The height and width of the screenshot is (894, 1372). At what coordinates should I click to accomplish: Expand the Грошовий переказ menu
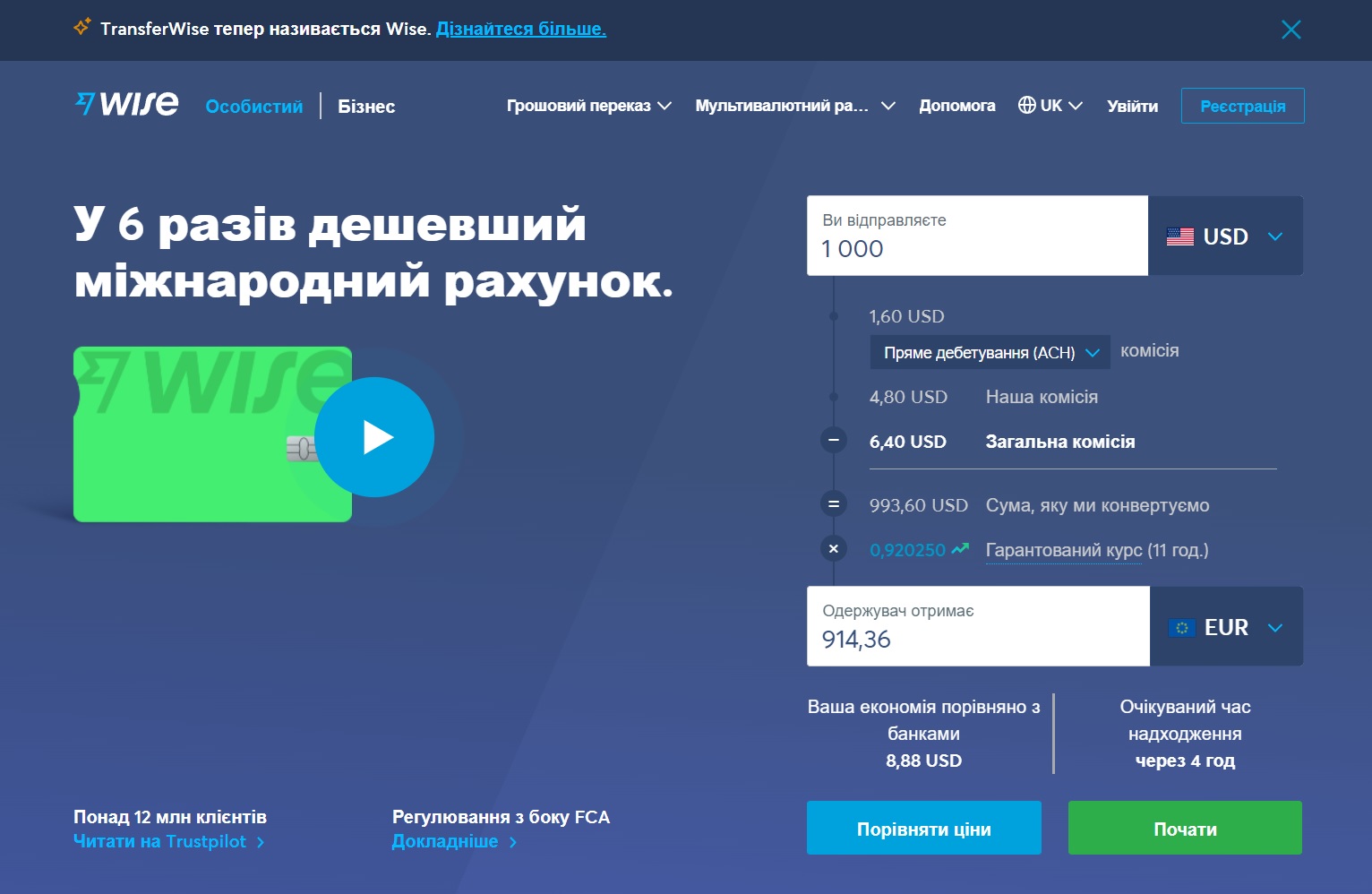point(589,106)
